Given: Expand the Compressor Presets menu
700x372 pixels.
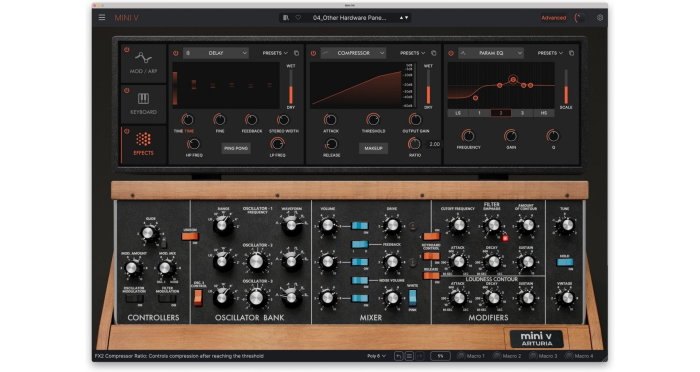Looking at the screenshot, I should click(412, 53).
